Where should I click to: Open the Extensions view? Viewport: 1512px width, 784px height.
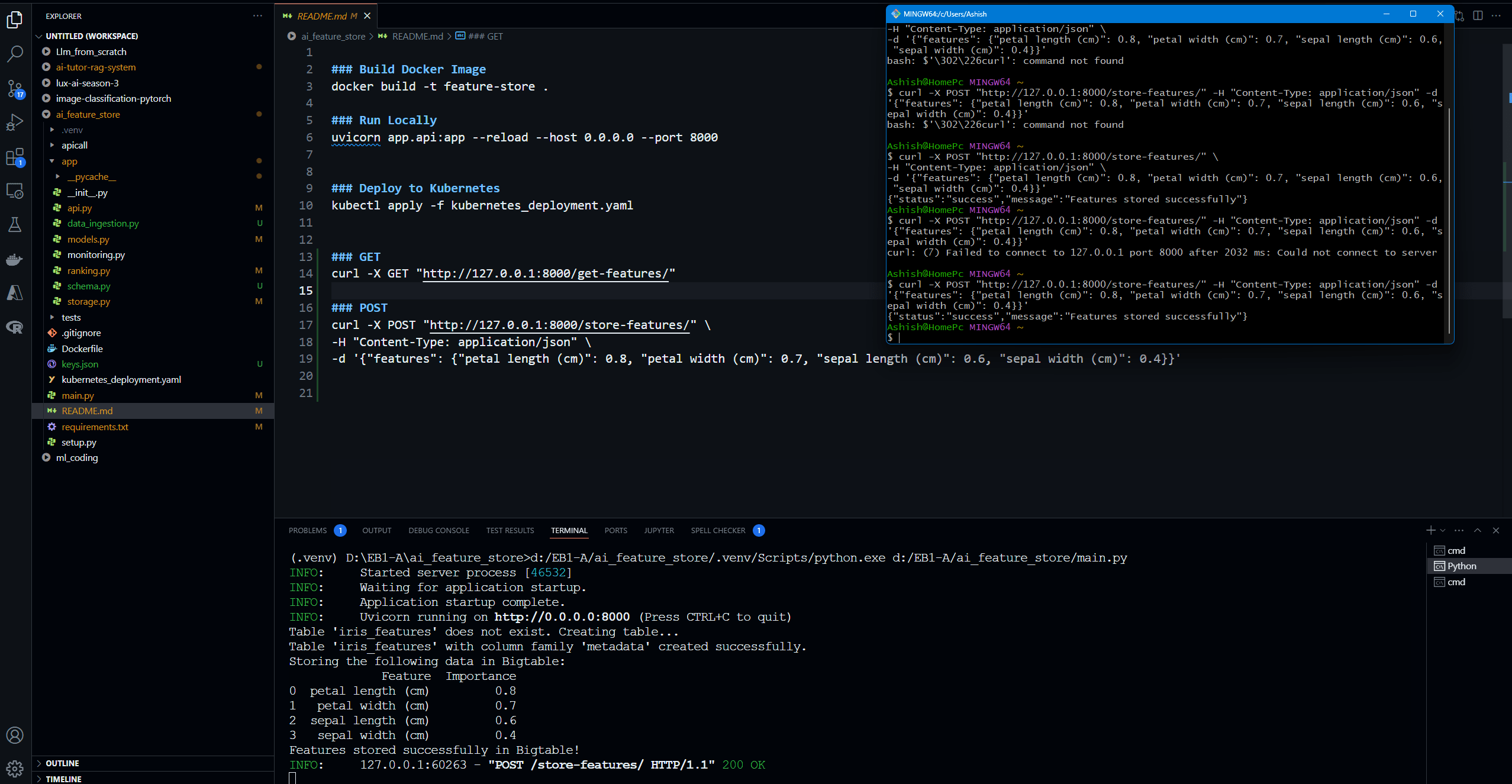pyautogui.click(x=15, y=157)
